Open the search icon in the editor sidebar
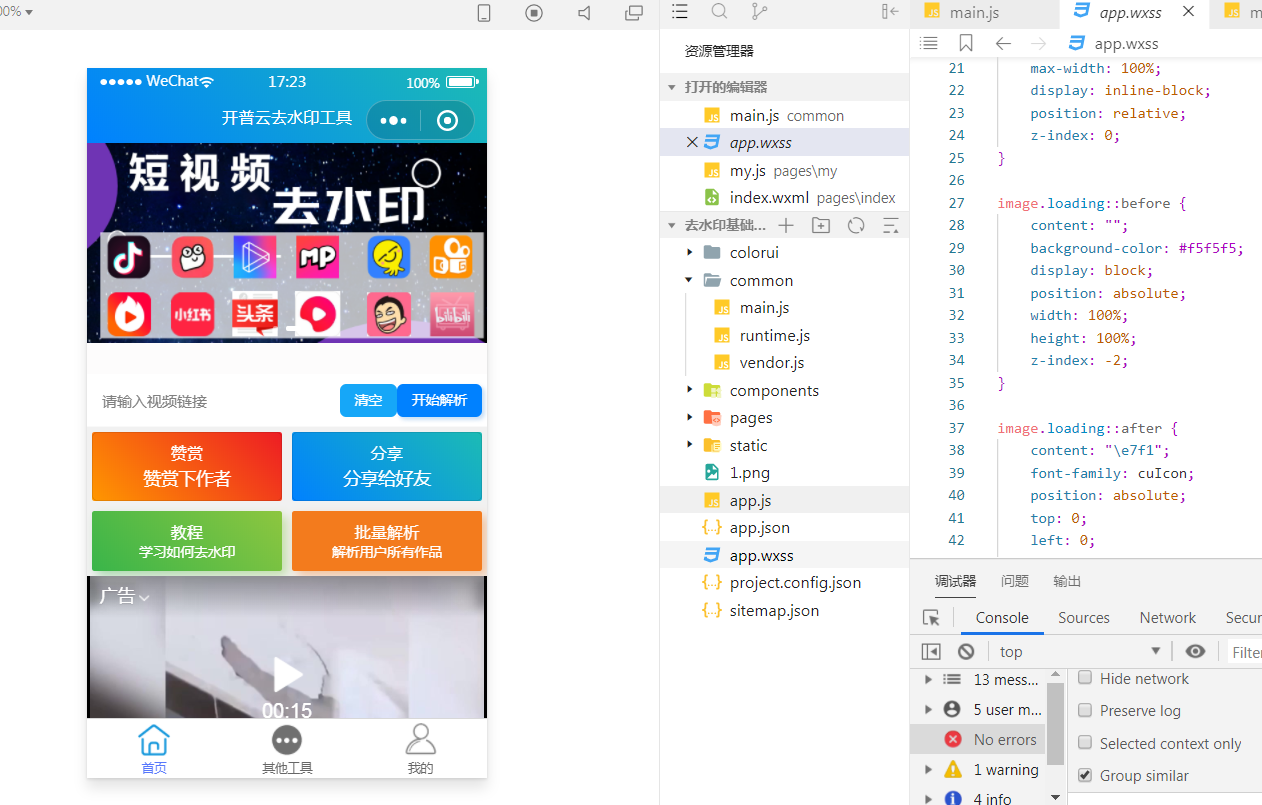This screenshot has height=805, width=1262. point(719,12)
